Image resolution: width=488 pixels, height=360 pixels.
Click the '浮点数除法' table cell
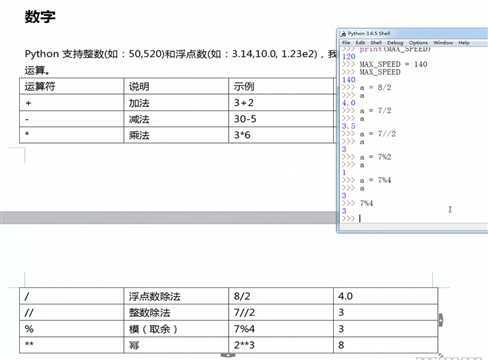pyautogui.click(x=176, y=296)
